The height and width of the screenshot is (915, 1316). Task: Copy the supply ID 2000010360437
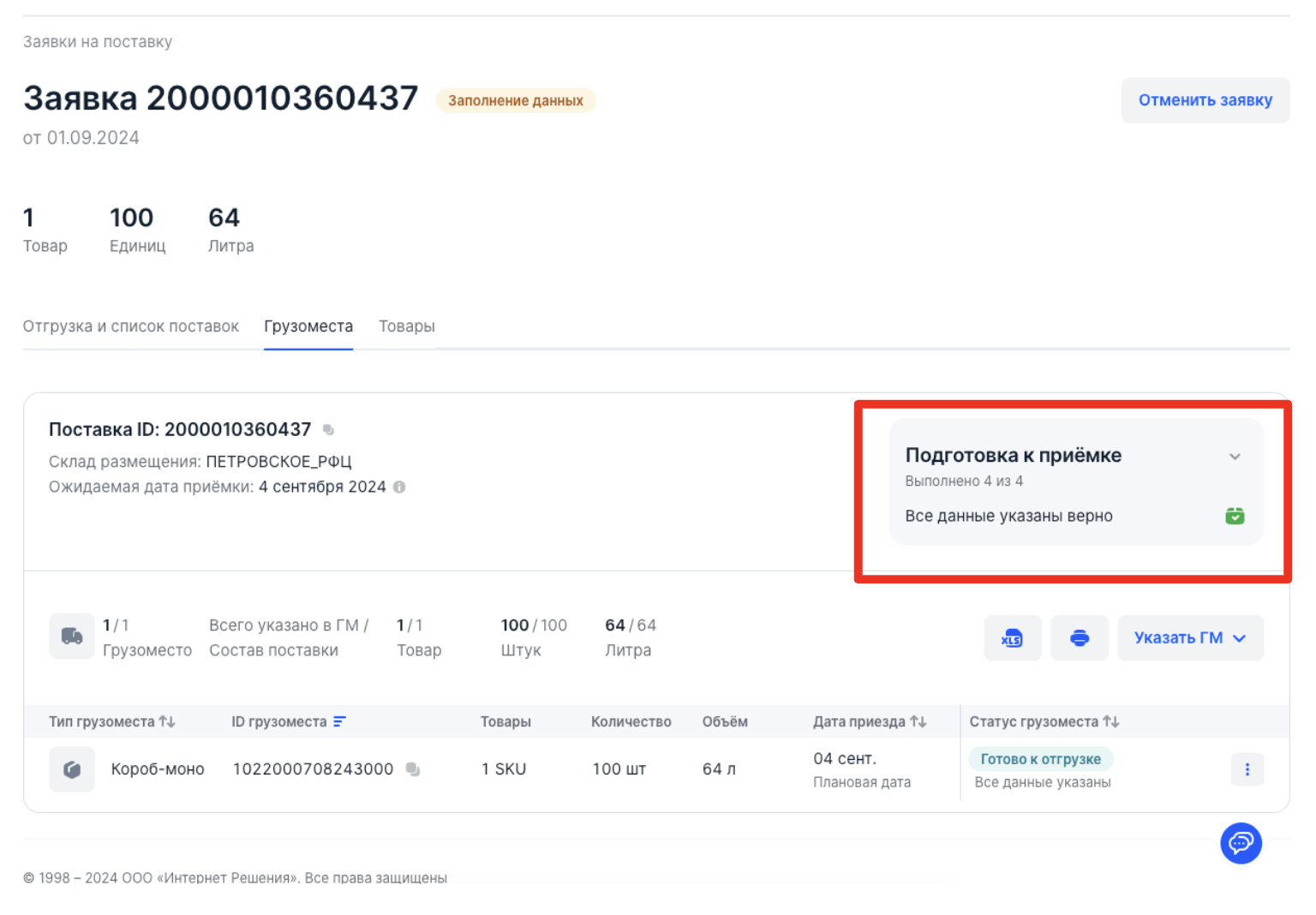coord(328,430)
